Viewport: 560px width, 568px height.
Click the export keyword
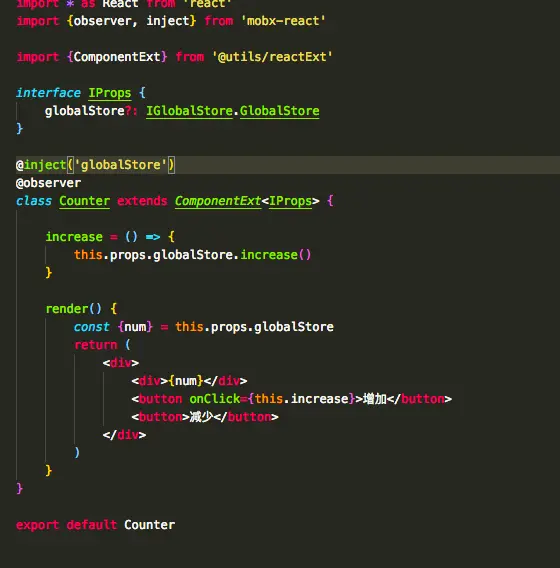[37, 525]
